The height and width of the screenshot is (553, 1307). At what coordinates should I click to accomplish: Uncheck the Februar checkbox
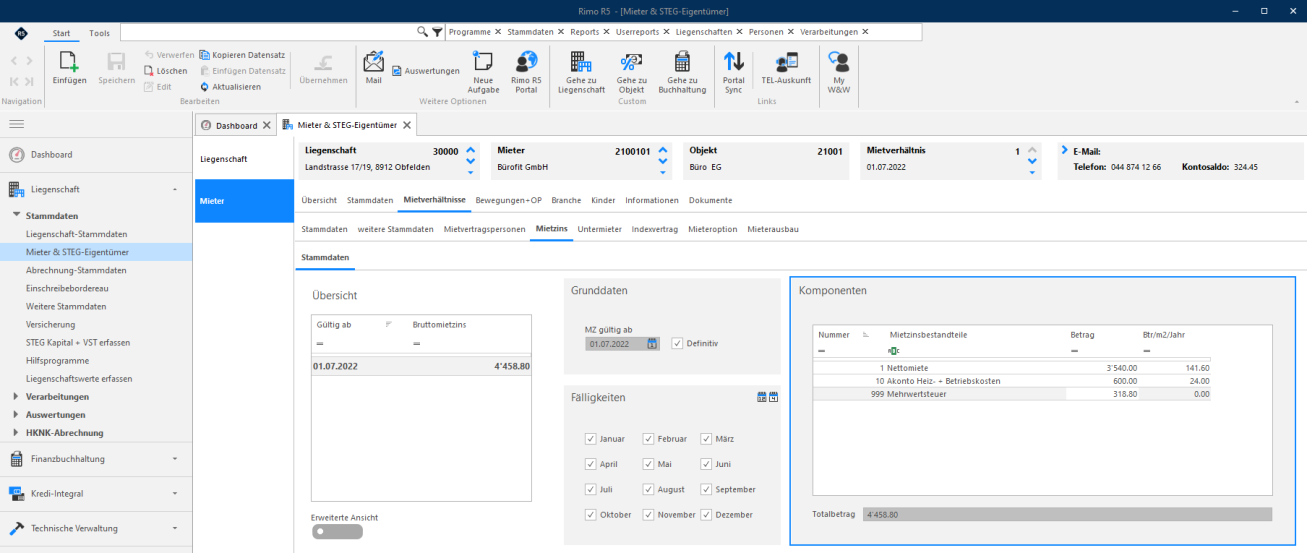click(x=648, y=439)
